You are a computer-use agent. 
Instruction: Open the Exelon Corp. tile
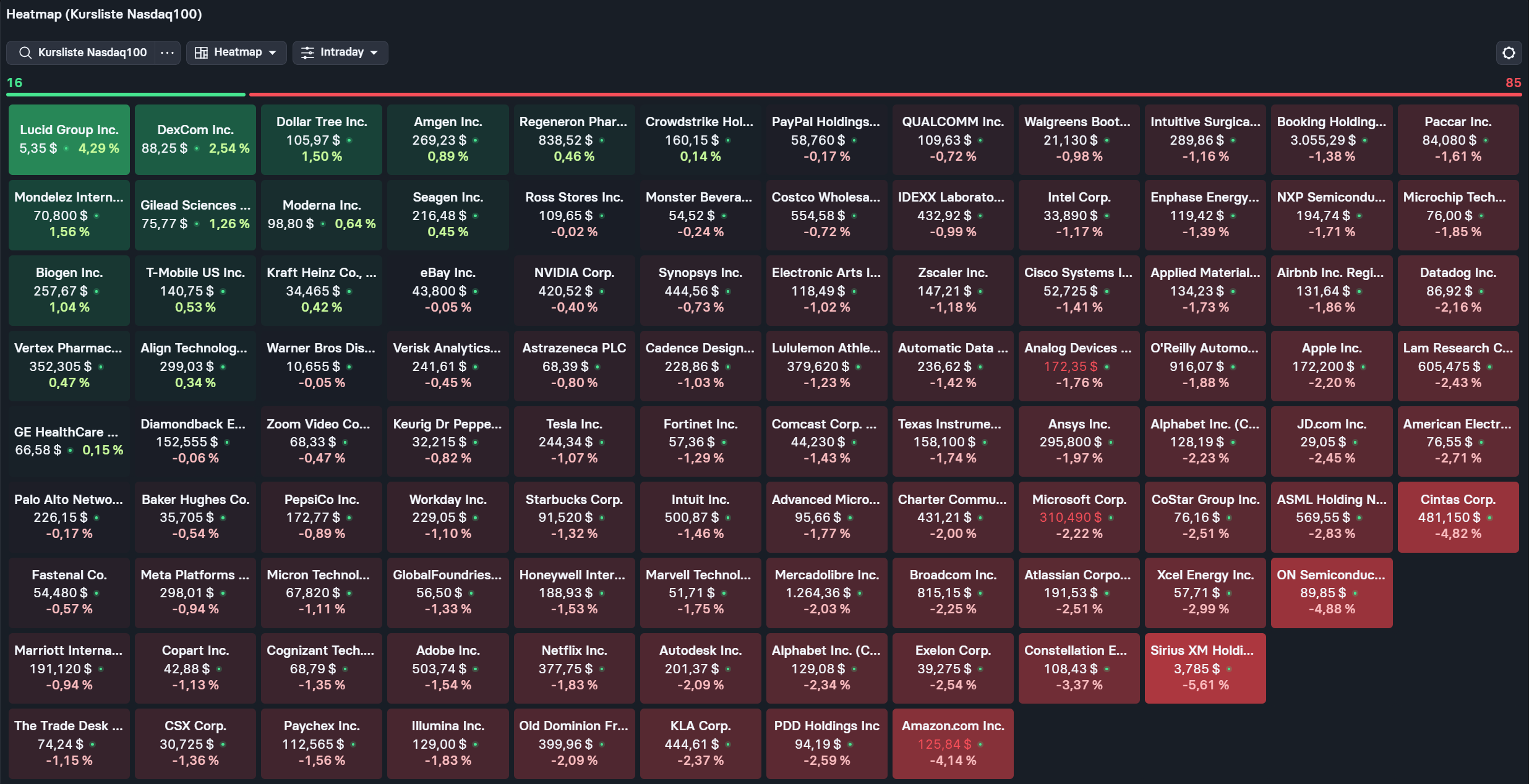tap(953, 668)
